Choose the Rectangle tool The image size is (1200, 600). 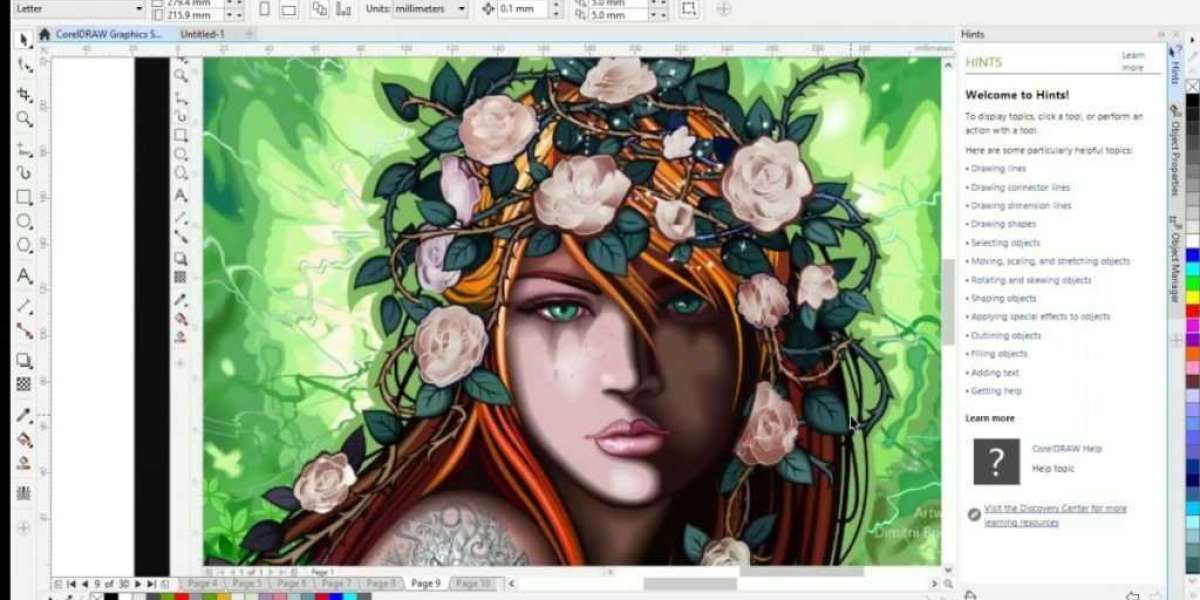24,197
